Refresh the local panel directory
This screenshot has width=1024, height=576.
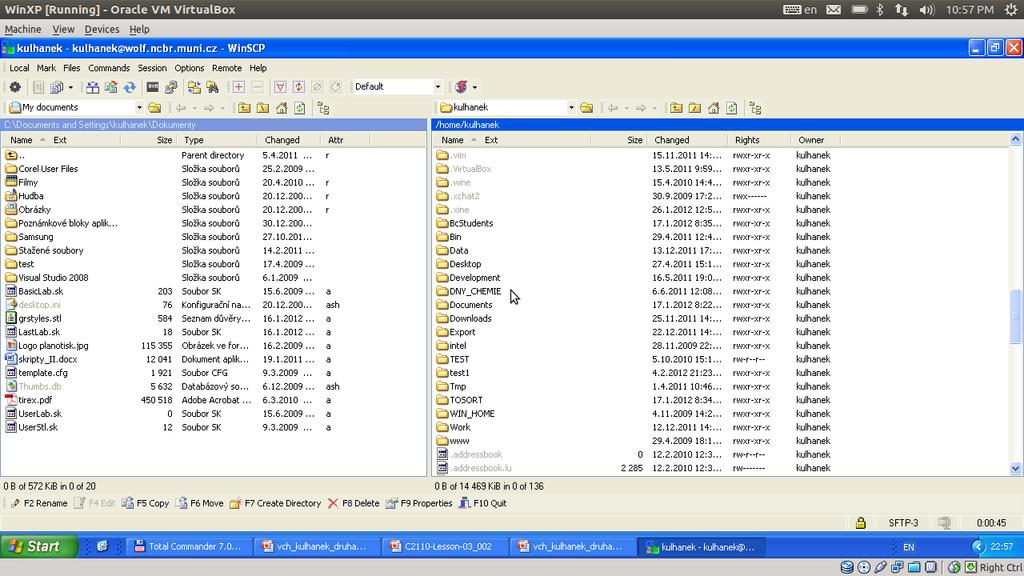[300, 108]
